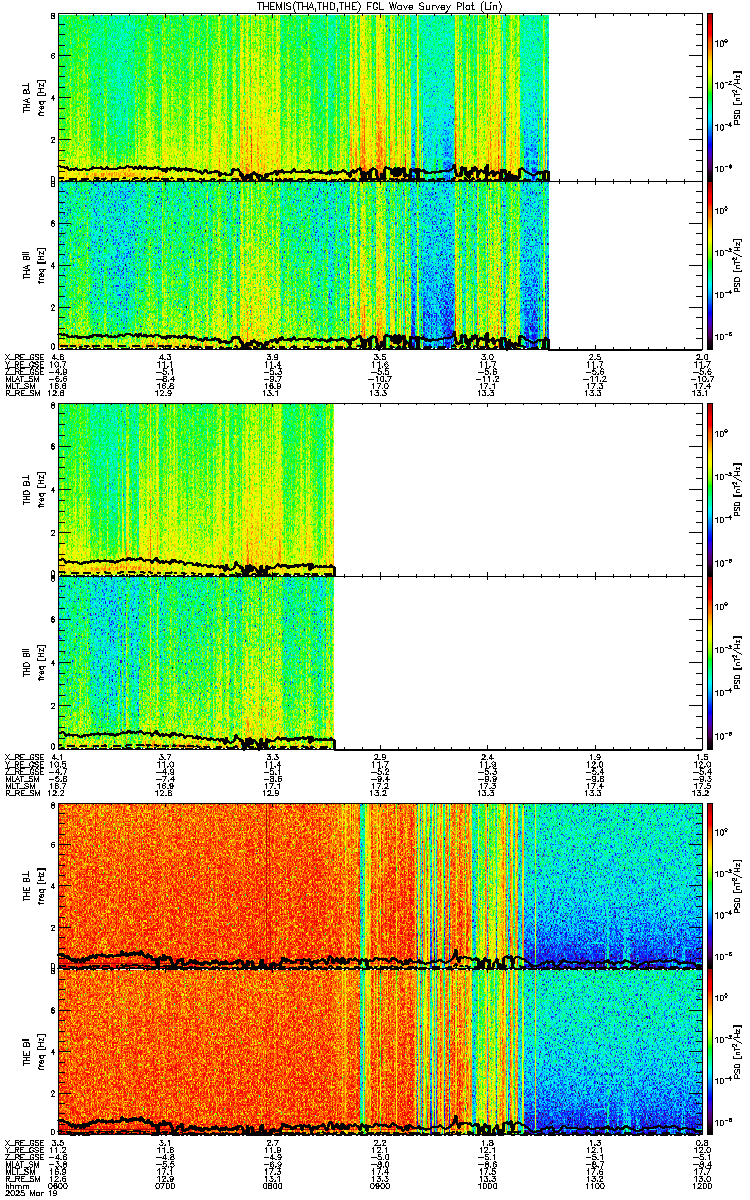
Task: Click X_RE_GSE value '2.0' under THA panels
Action: [702, 357]
